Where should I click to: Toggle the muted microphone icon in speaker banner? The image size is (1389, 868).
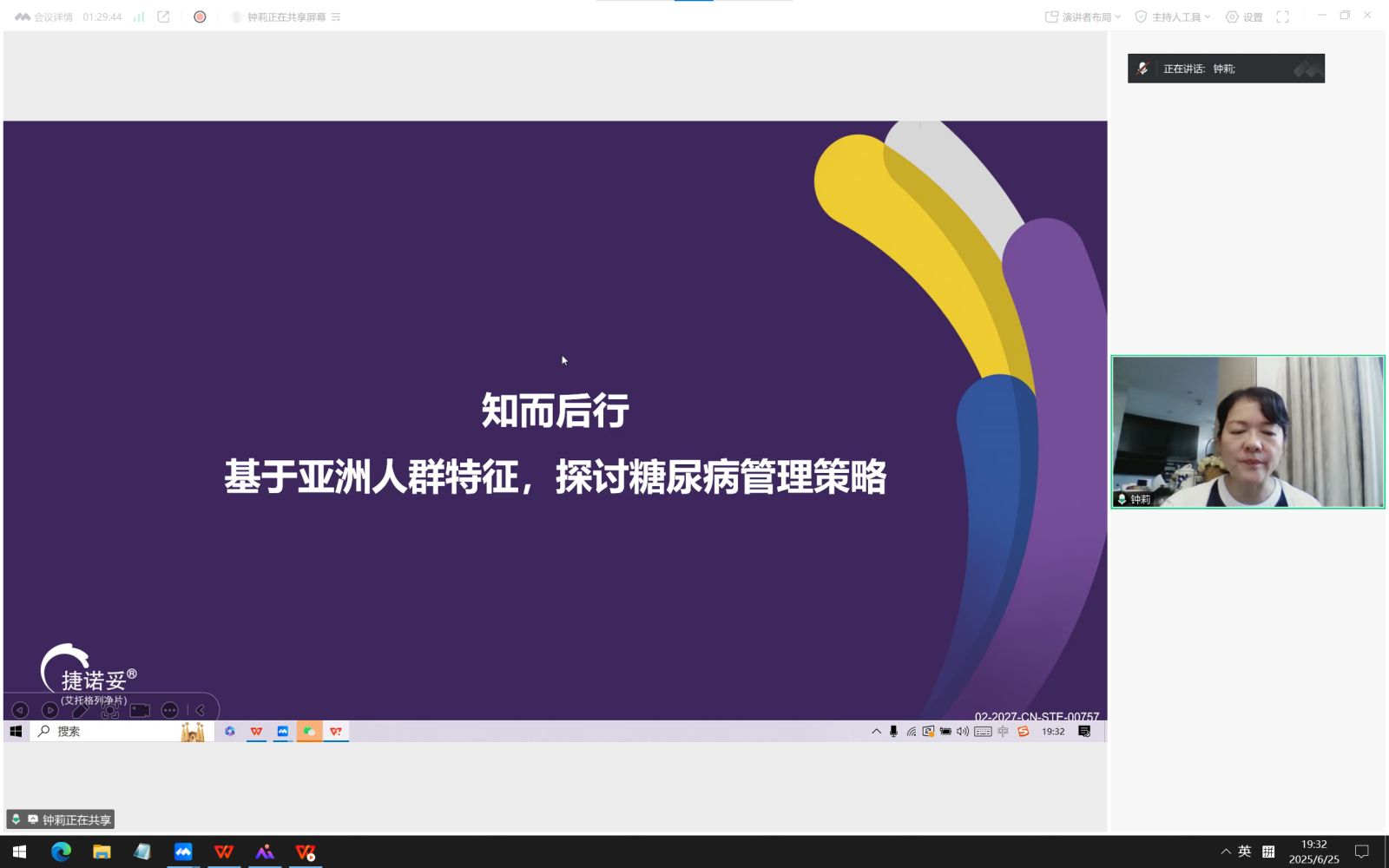pos(1142,69)
